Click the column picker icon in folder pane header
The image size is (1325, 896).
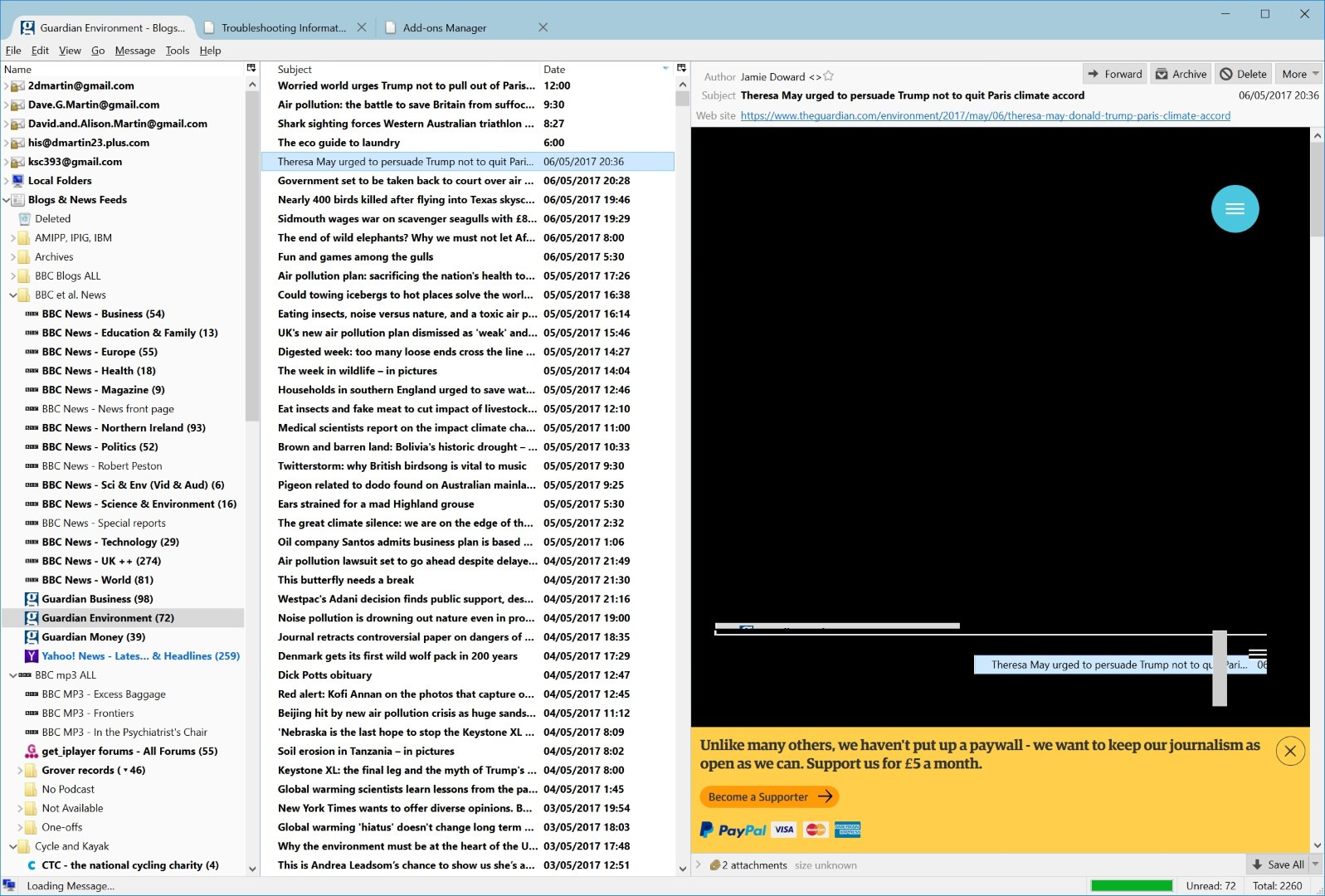(251, 68)
